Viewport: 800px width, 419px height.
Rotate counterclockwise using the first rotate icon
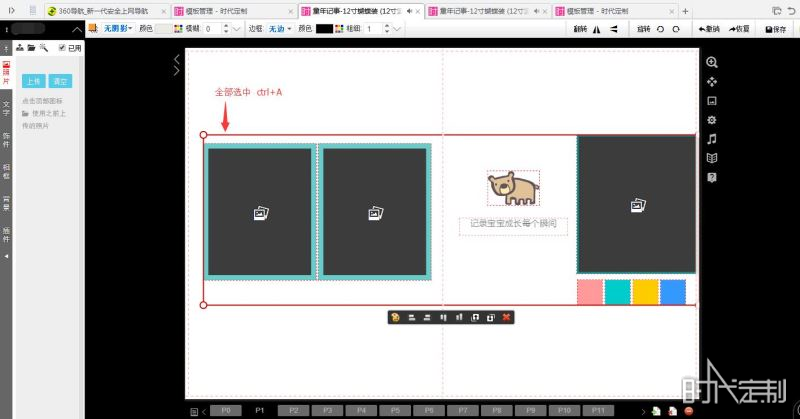(x=660, y=29)
